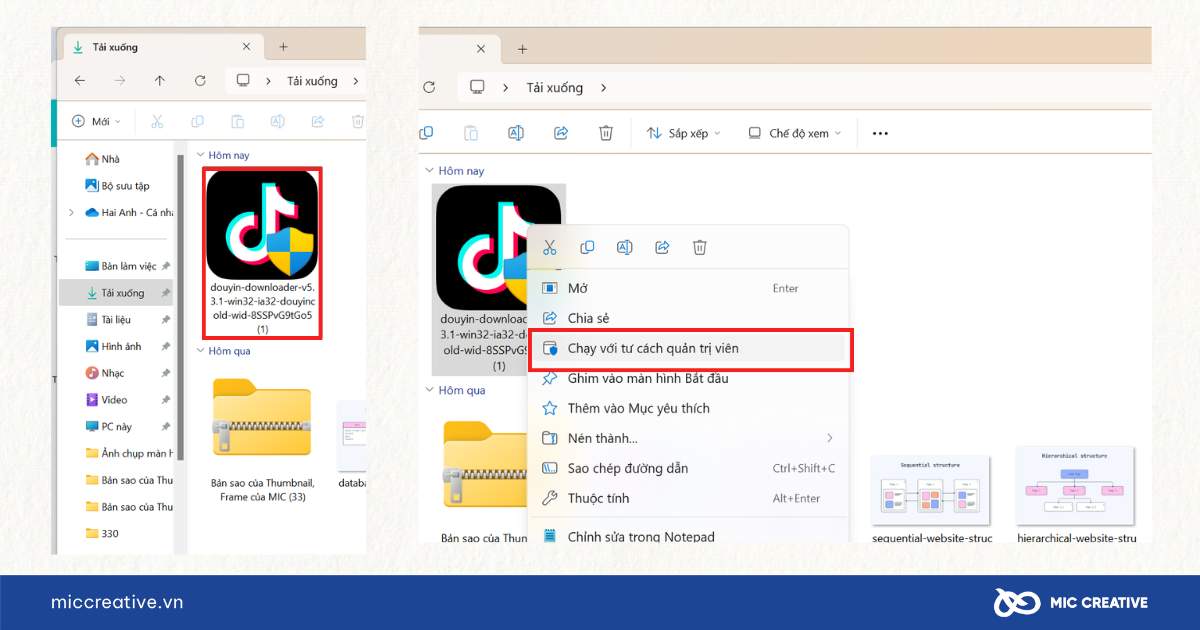This screenshot has height=630, width=1200.
Task: Open the Mới (New) dropdown
Action: pos(96,121)
